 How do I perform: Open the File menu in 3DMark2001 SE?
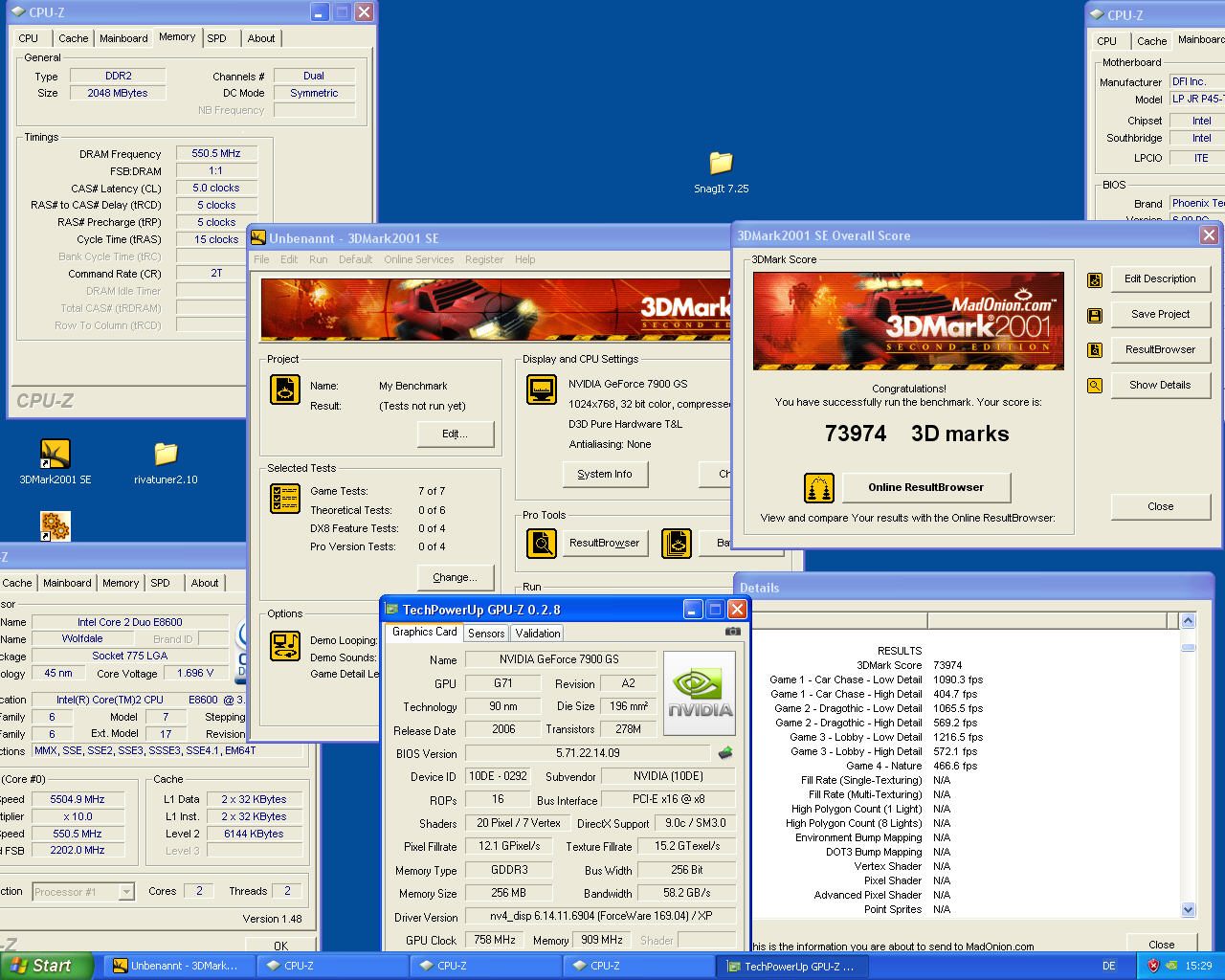point(261,259)
